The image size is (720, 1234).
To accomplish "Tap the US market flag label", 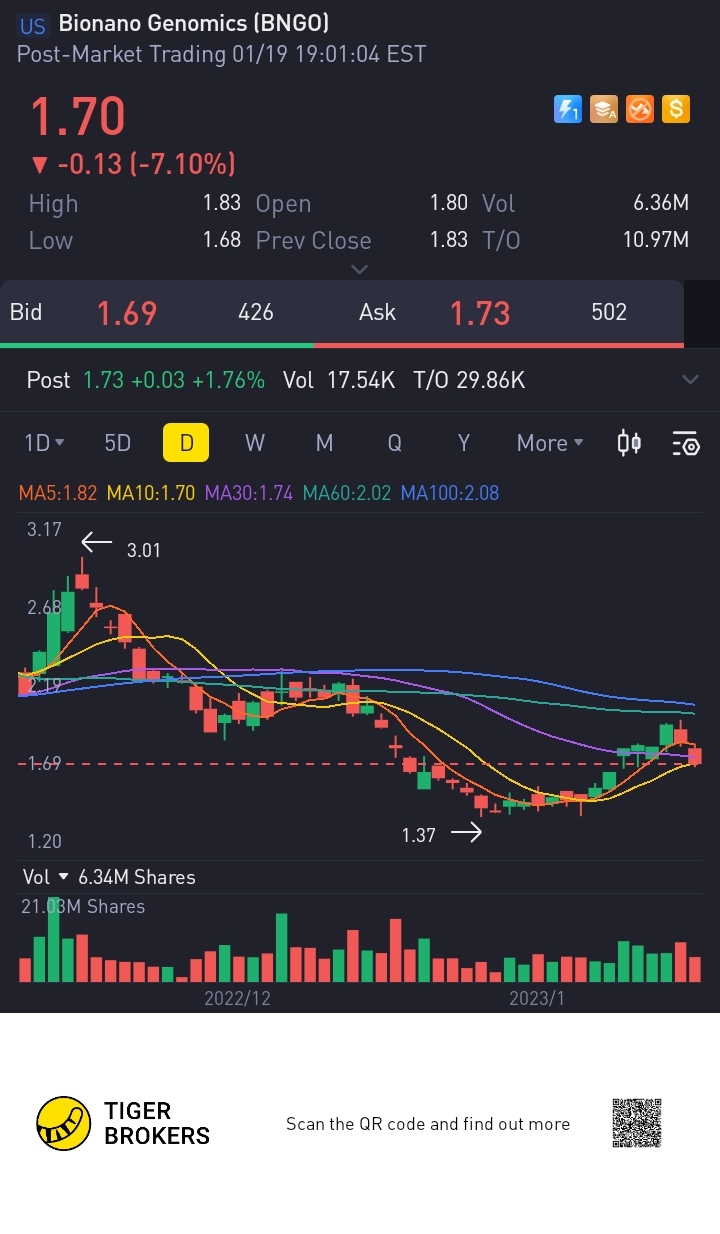I will pyautogui.click(x=33, y=26).
